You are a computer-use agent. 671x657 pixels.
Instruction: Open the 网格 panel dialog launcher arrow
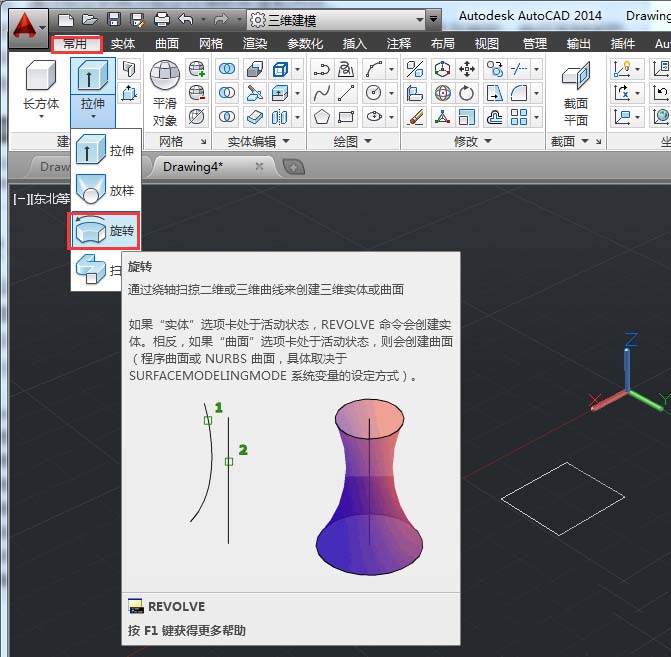pyautogui.click(x=204, y=141)
